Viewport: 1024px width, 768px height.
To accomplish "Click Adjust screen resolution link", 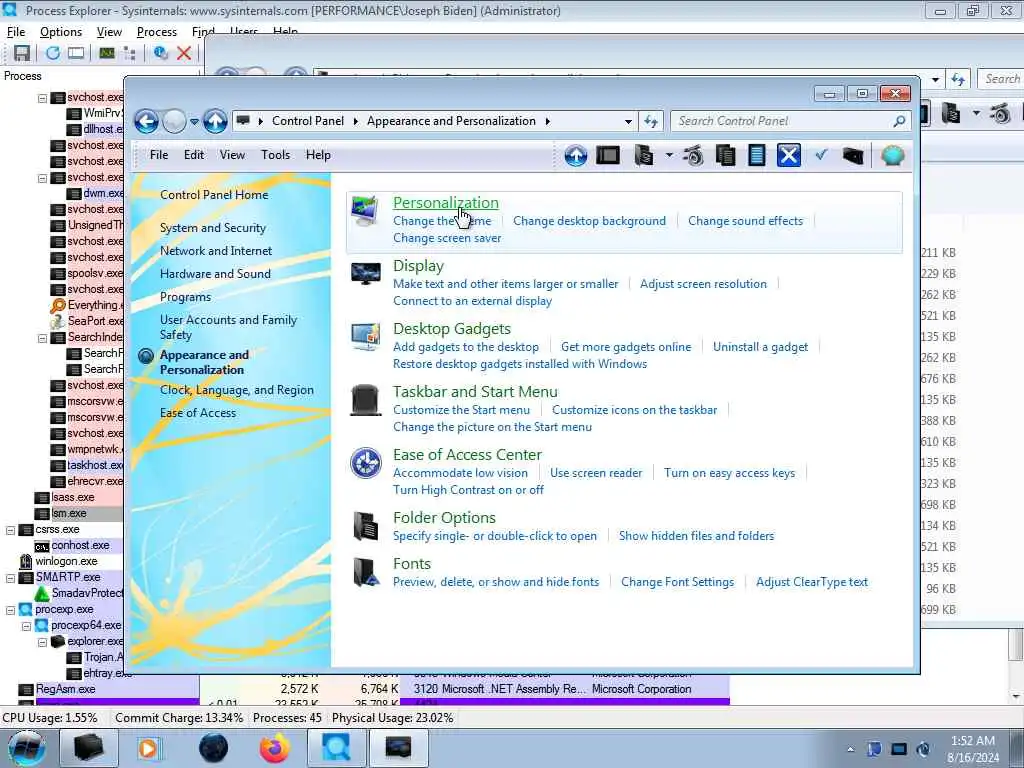I will pos(703,284).
